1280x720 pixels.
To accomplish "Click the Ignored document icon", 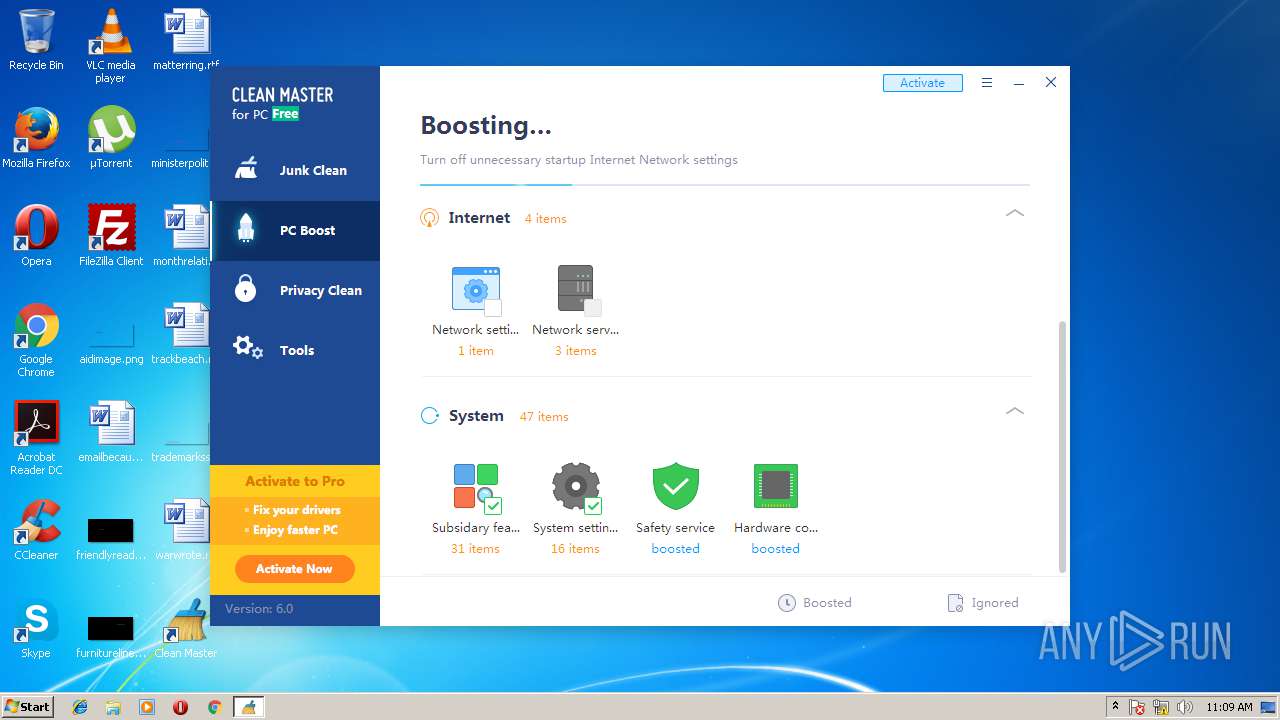I will 955,603.
